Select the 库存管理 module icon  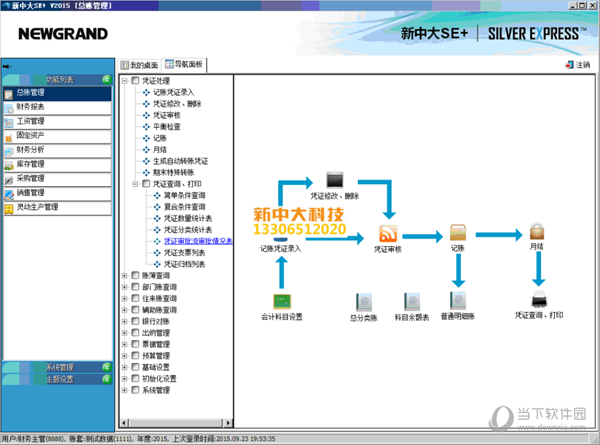point(9,166)
